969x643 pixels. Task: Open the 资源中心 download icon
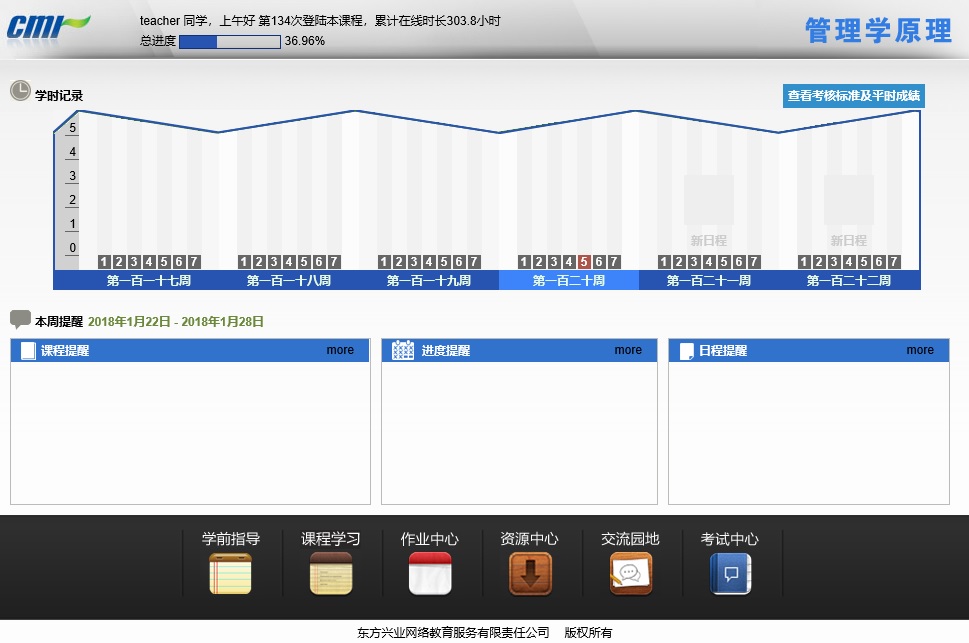[x=530, y=574]
